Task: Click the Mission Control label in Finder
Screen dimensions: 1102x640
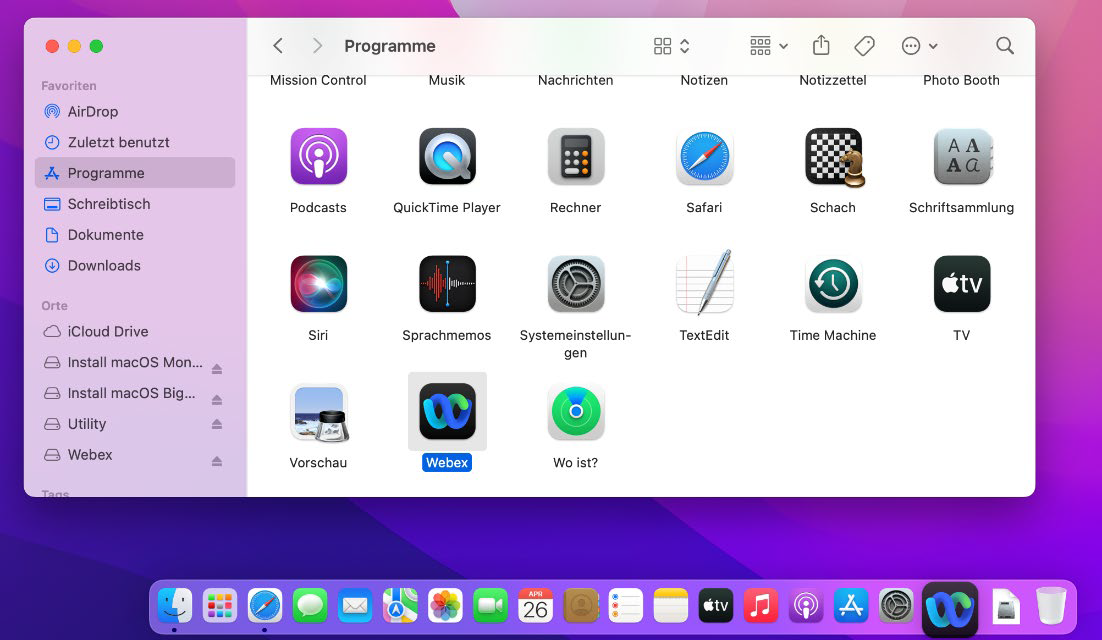Action: (x=318, y=80)
